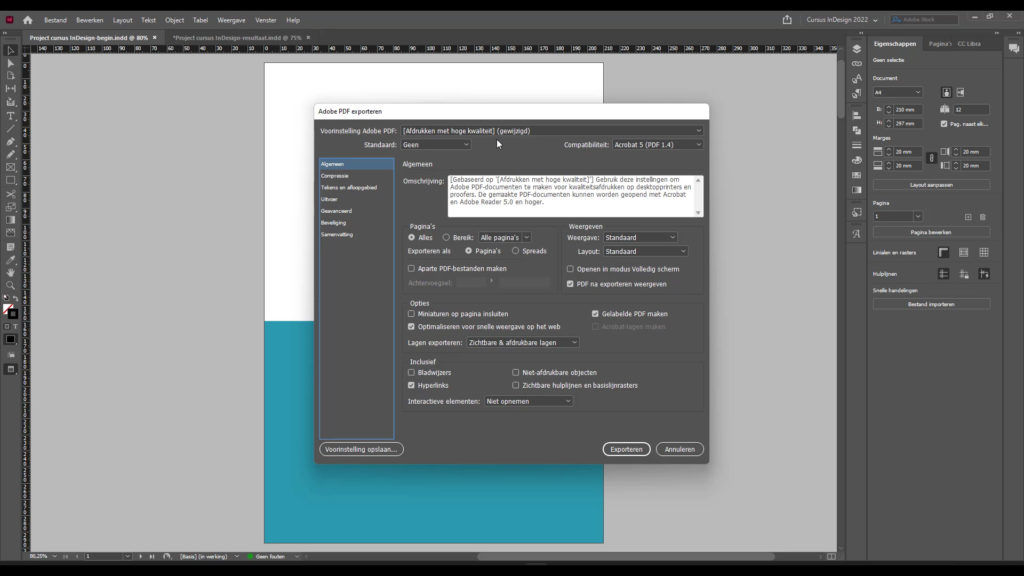Open the Weergave dropdown
The height and width of the screenshot is (576, 1024).
640,238
